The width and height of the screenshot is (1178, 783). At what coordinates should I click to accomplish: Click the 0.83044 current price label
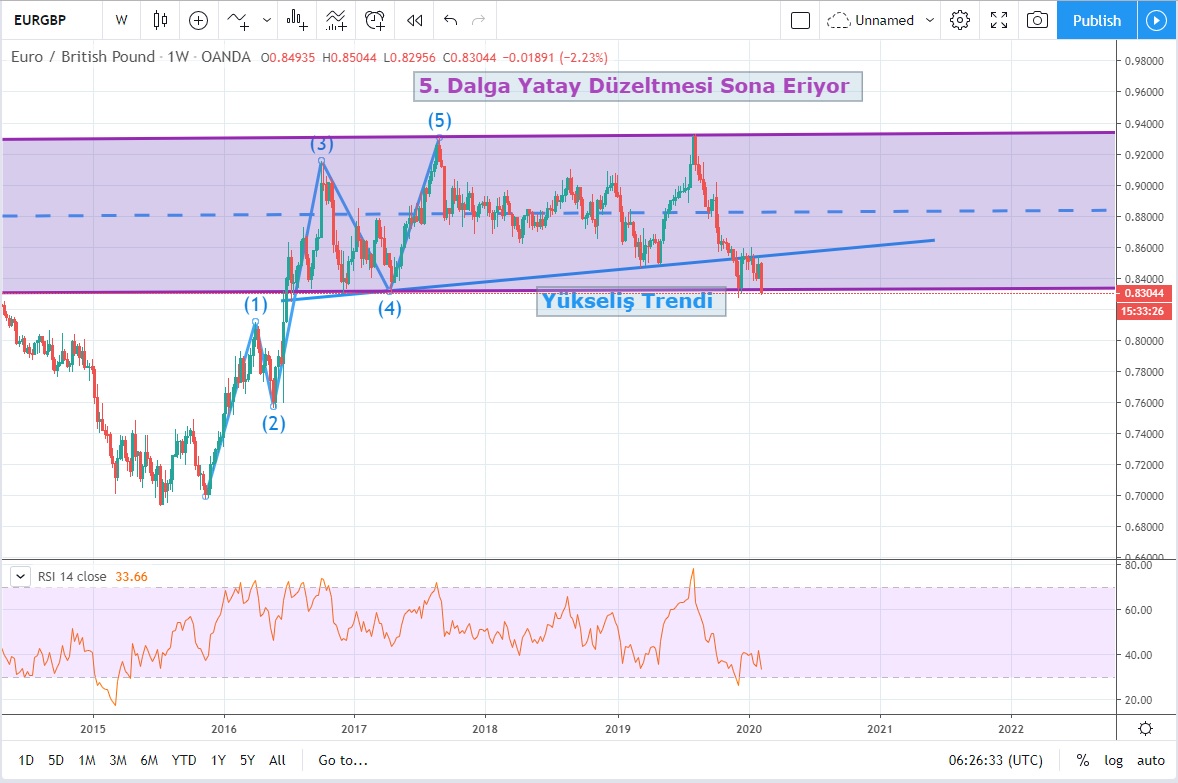click(1144, 293)
